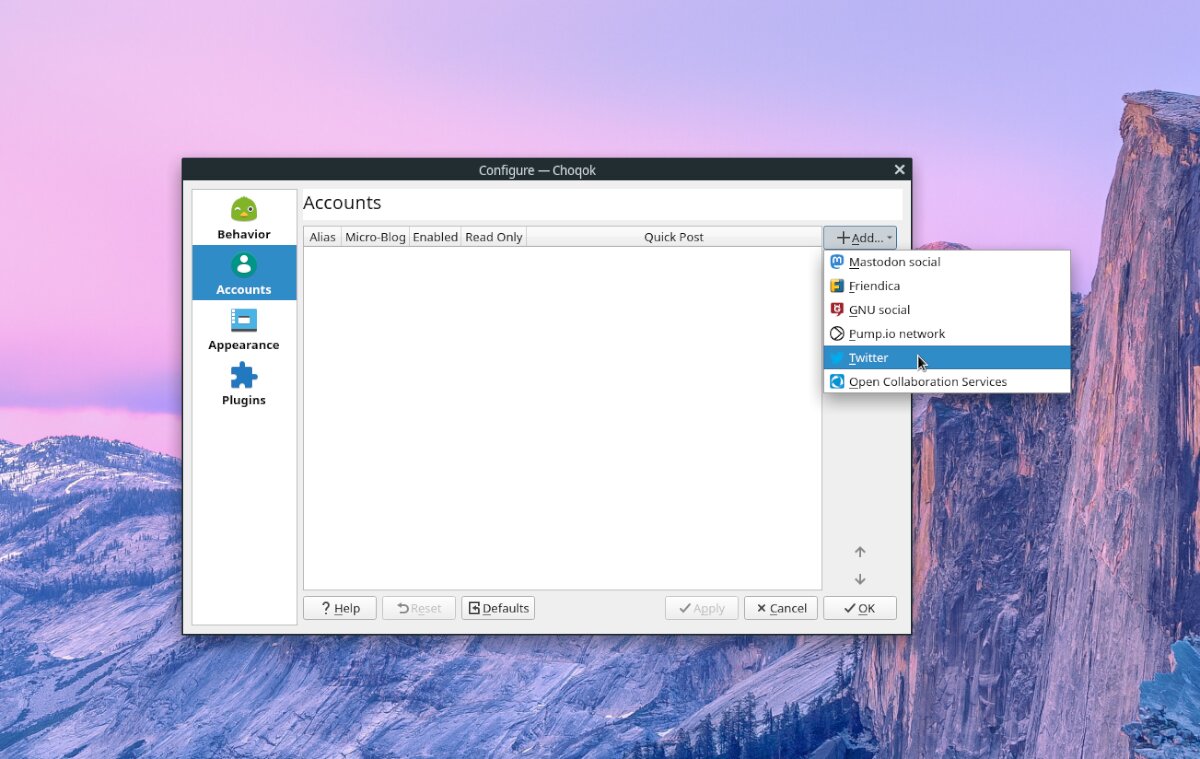This screenshot has height=759, width=1200.
Task: Restore settings with the Defaults button
Action: tap(498, 607)
